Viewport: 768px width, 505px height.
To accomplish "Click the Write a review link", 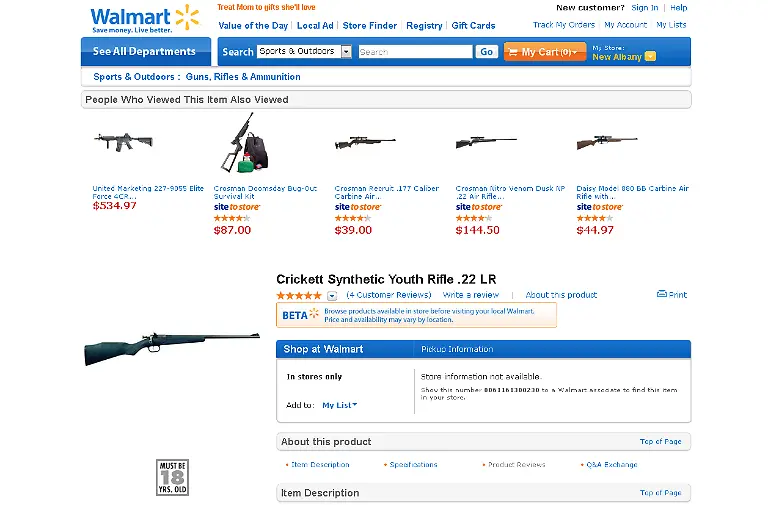I will (470, 296).
